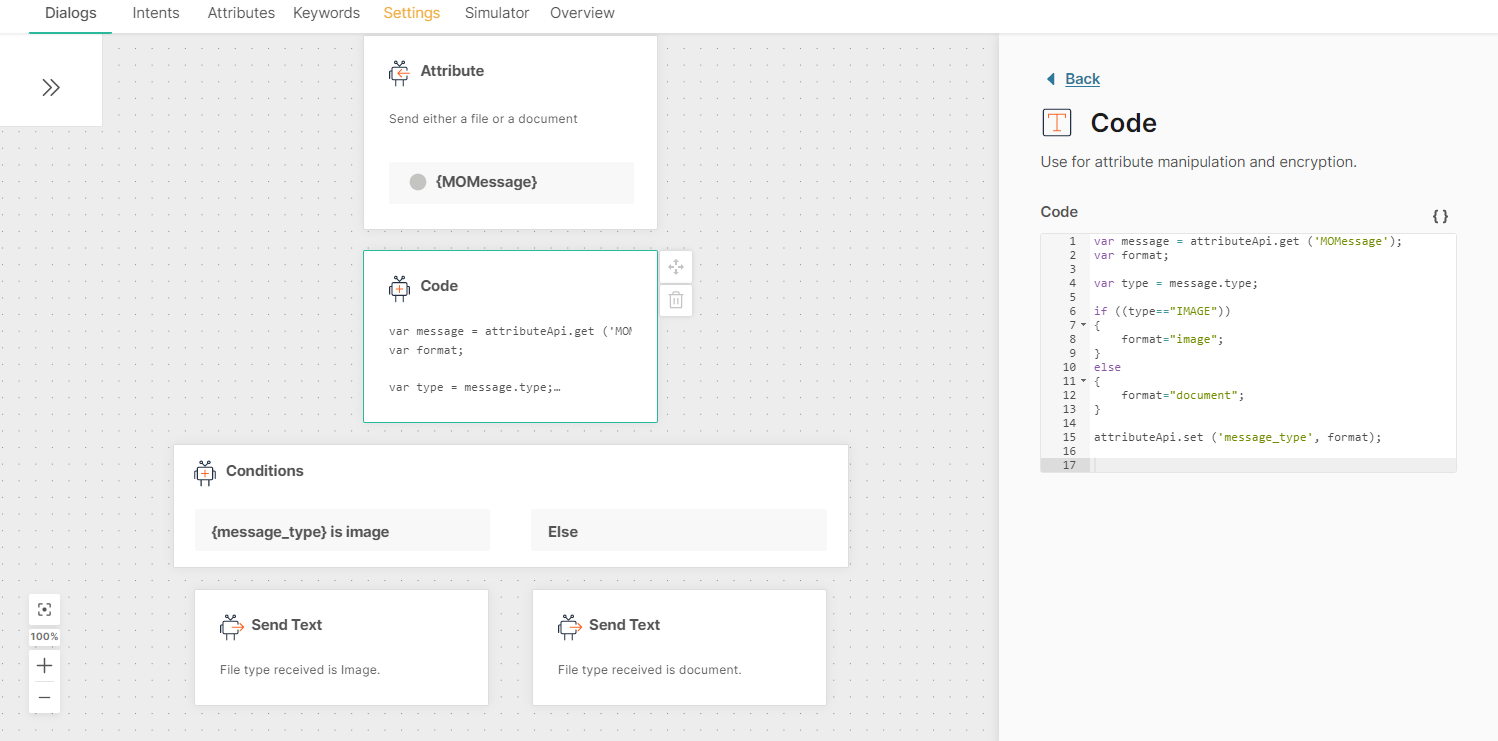Collapse code fold arrow at line 7
1498x741 pixels.
[x=1084, y=325]
